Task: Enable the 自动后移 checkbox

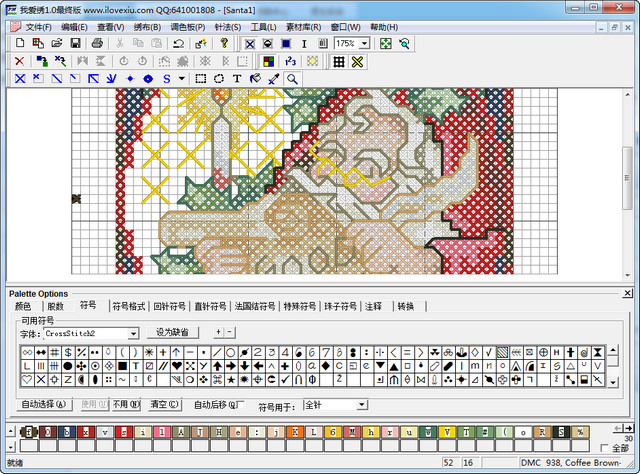Action: [240, 404]
